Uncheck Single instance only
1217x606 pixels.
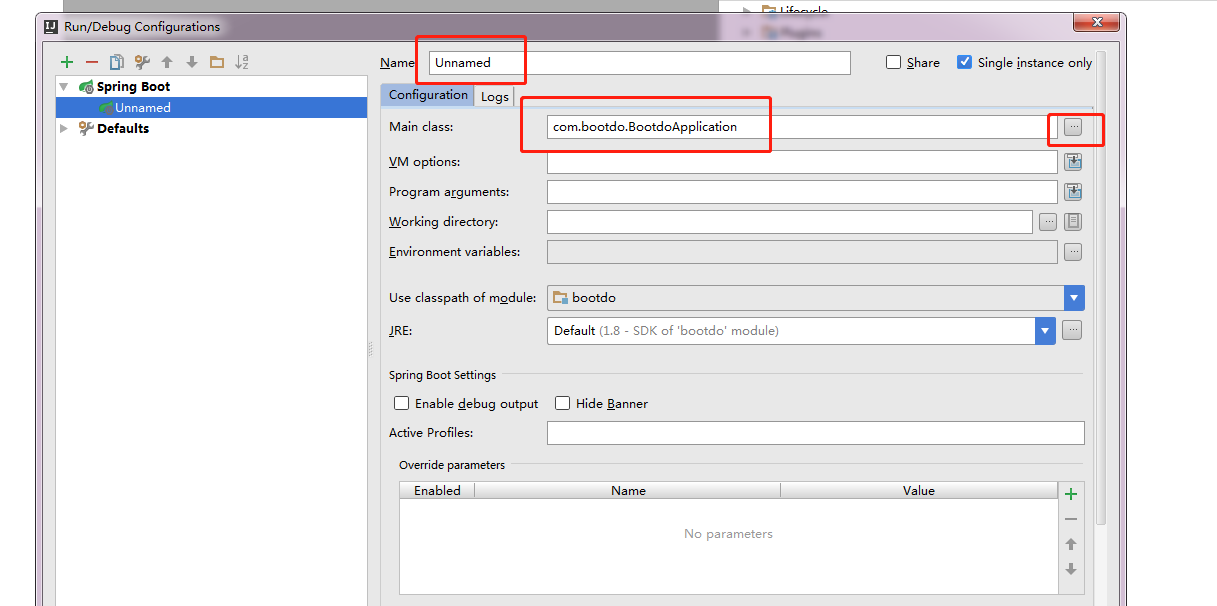click(965, 62)
